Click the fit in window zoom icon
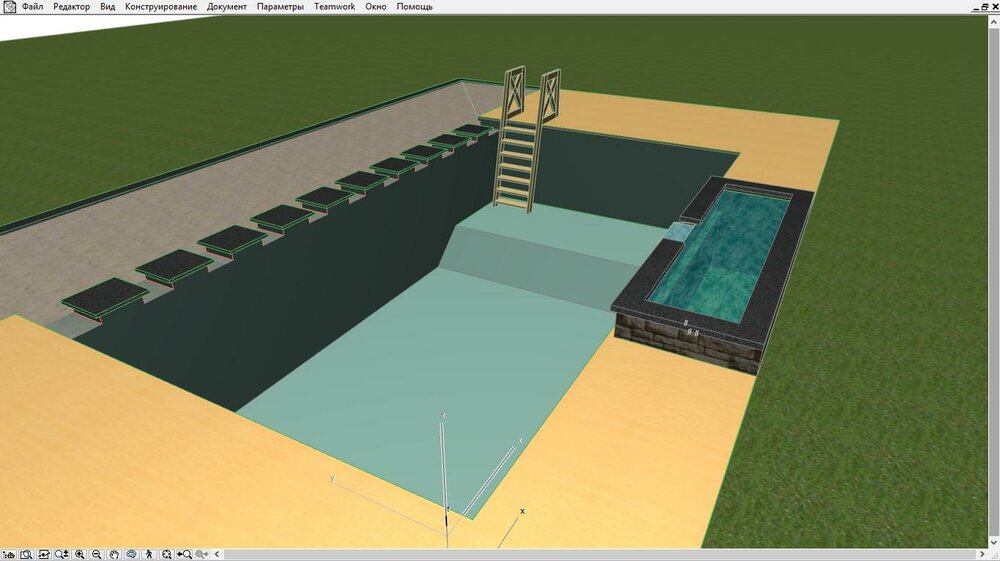Viewport: 1000px width, 561px height. tap(166, 555)
